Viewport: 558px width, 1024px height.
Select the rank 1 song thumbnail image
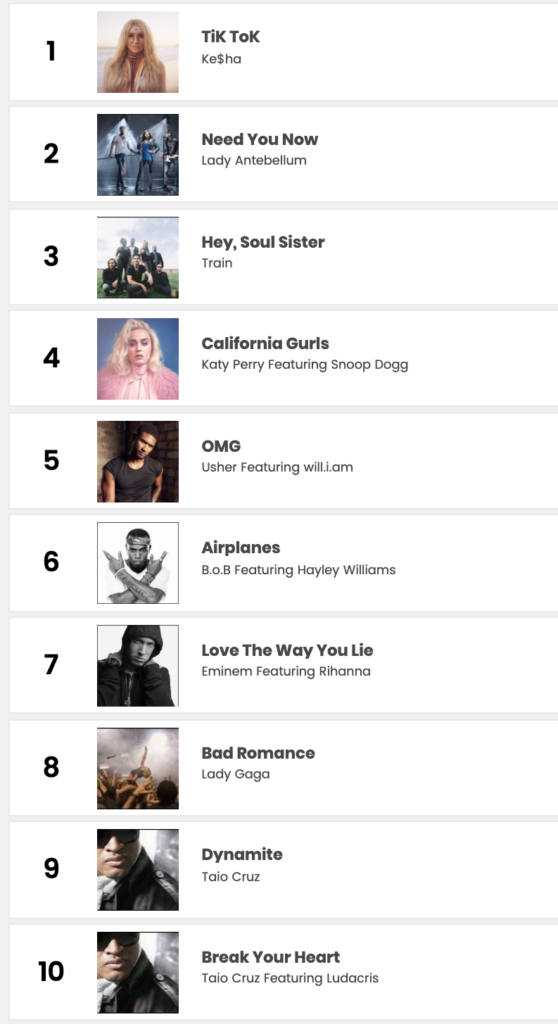pos(138,52)
